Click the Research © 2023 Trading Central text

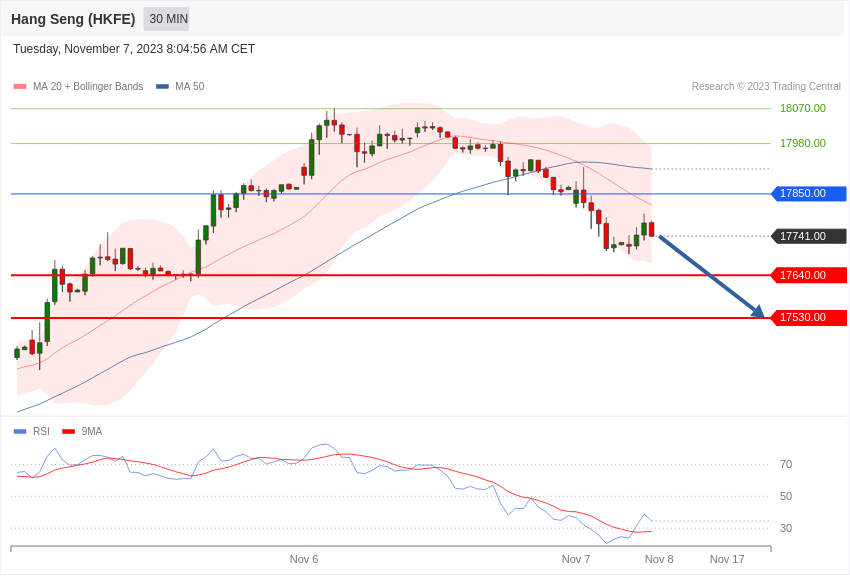(x=766, y=87)
